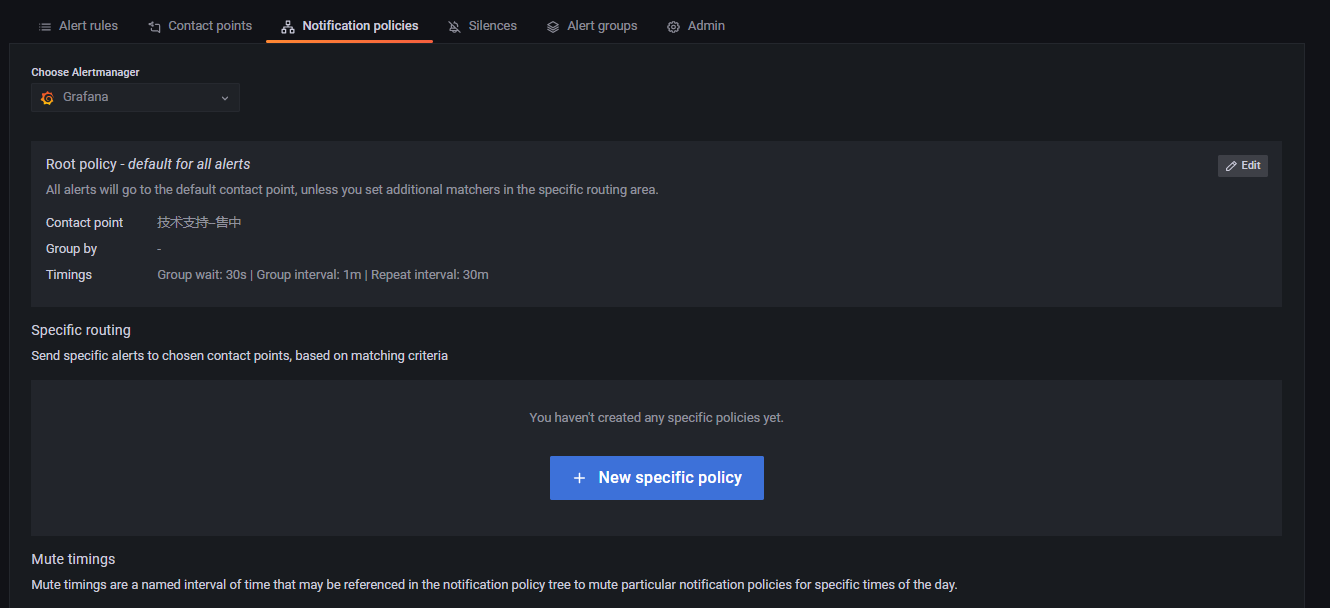Click the Notification policies tree icon
The height and width of the screenshot is (608, 1330).
click(288, 26)
